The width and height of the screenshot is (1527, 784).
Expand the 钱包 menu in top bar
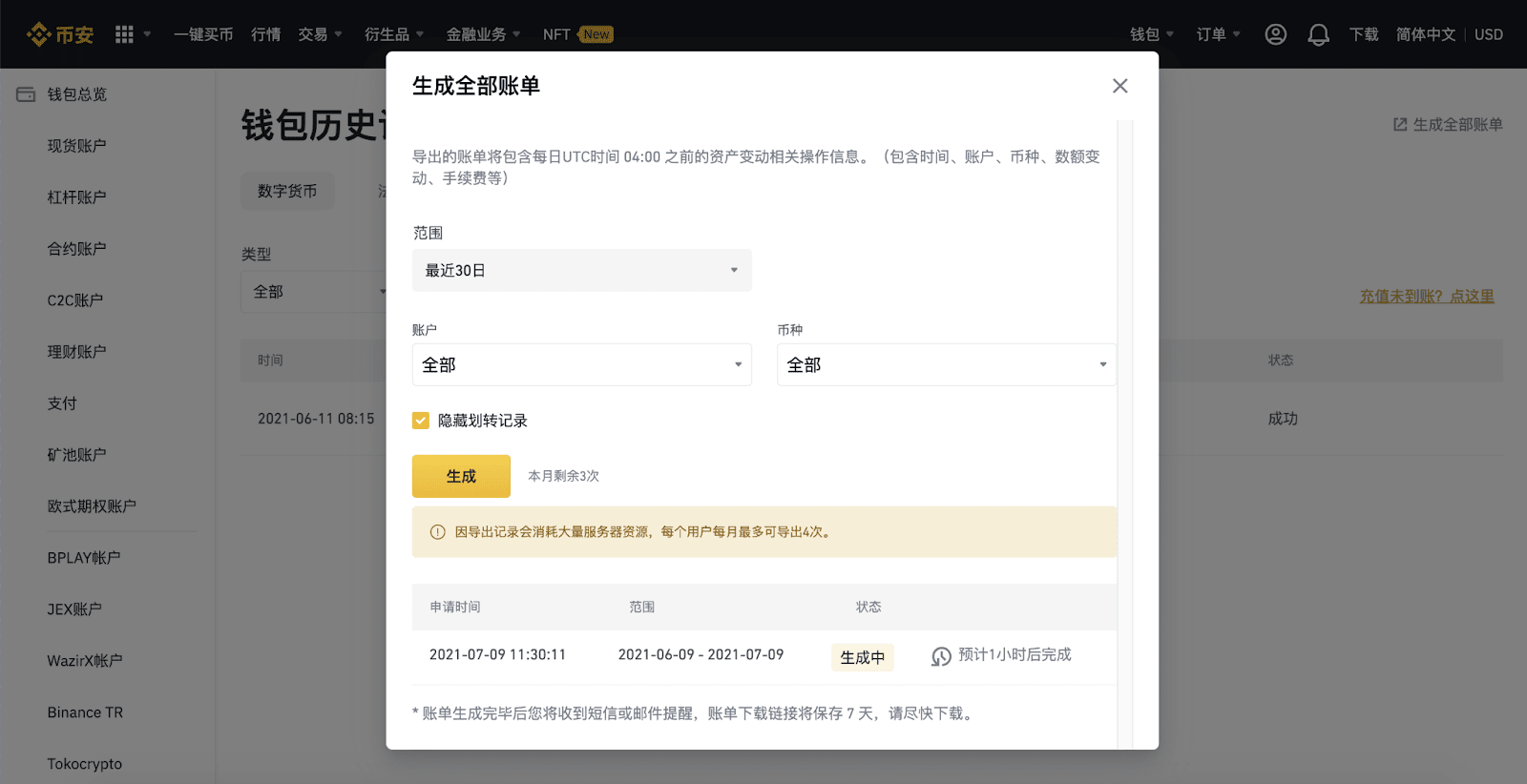(1151, 34)
